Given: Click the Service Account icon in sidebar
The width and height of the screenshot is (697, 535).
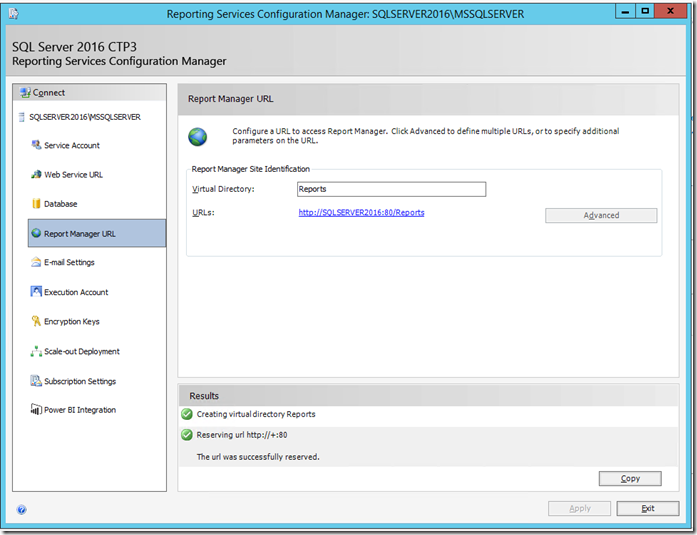Looking at the screenshot, I should pyautogui.click(x=36, y=146).
